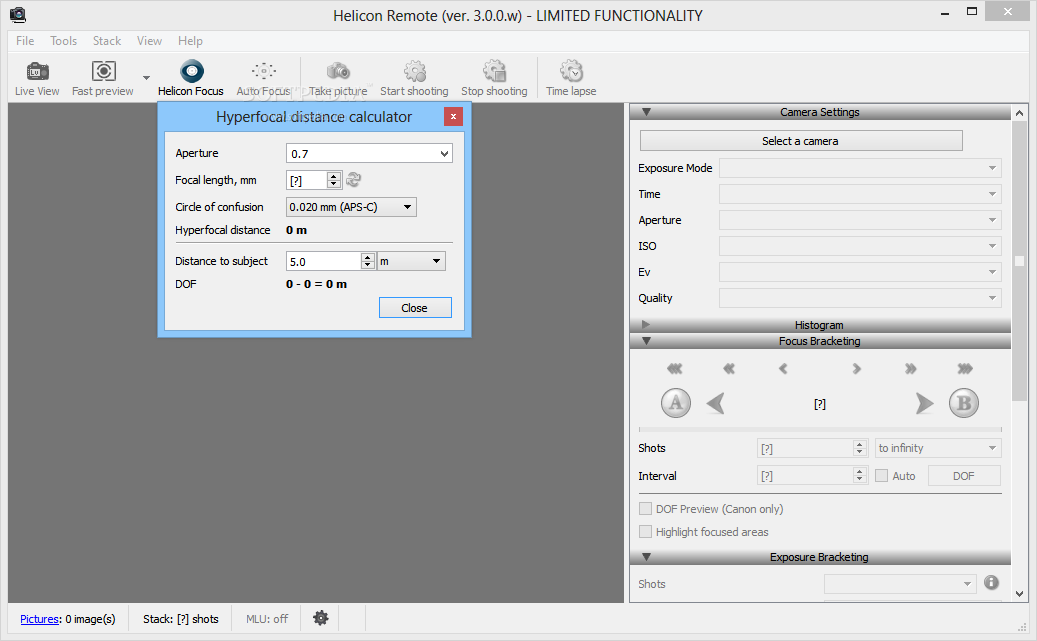Open the Fast preview dropdown arrow
1037x641 pixels.
coord(146,78)
